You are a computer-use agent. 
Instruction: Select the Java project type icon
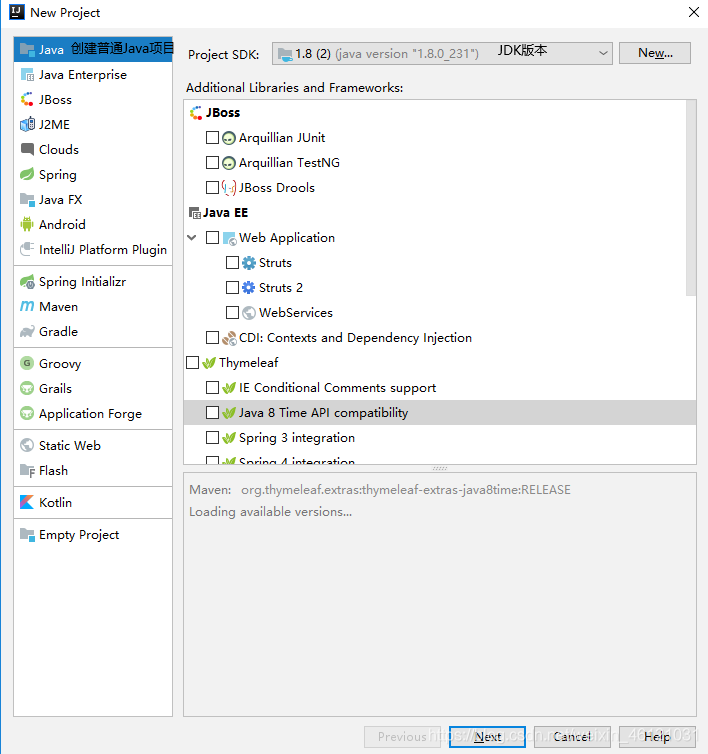tap(27, 50)
